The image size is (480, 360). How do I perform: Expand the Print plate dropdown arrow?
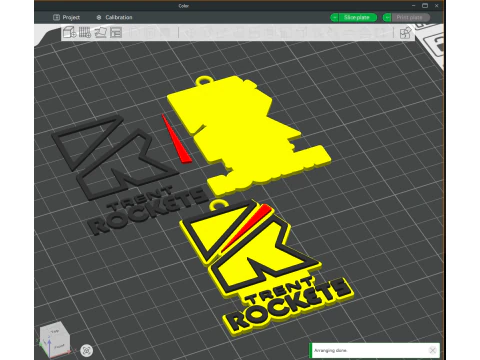[x=387, y=17]
